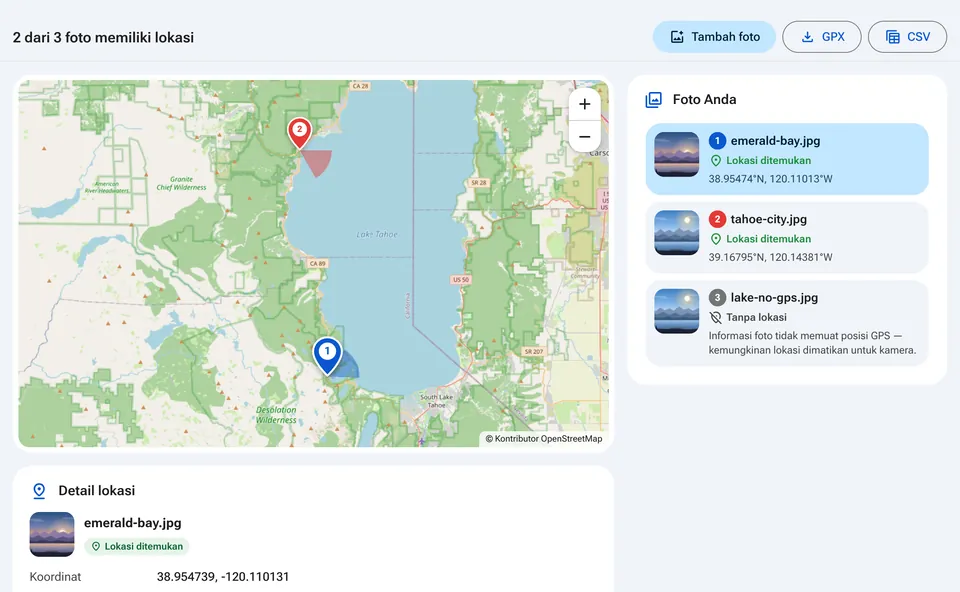Download the GPX file
The height and width of the screenshot is (592, 960).
click(822, 37)
